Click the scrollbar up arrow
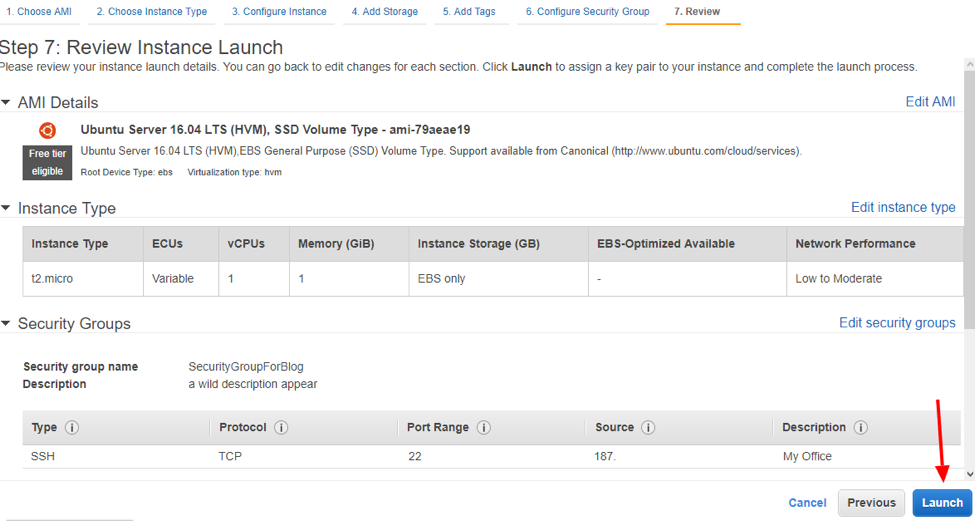 tap(969, 65)
